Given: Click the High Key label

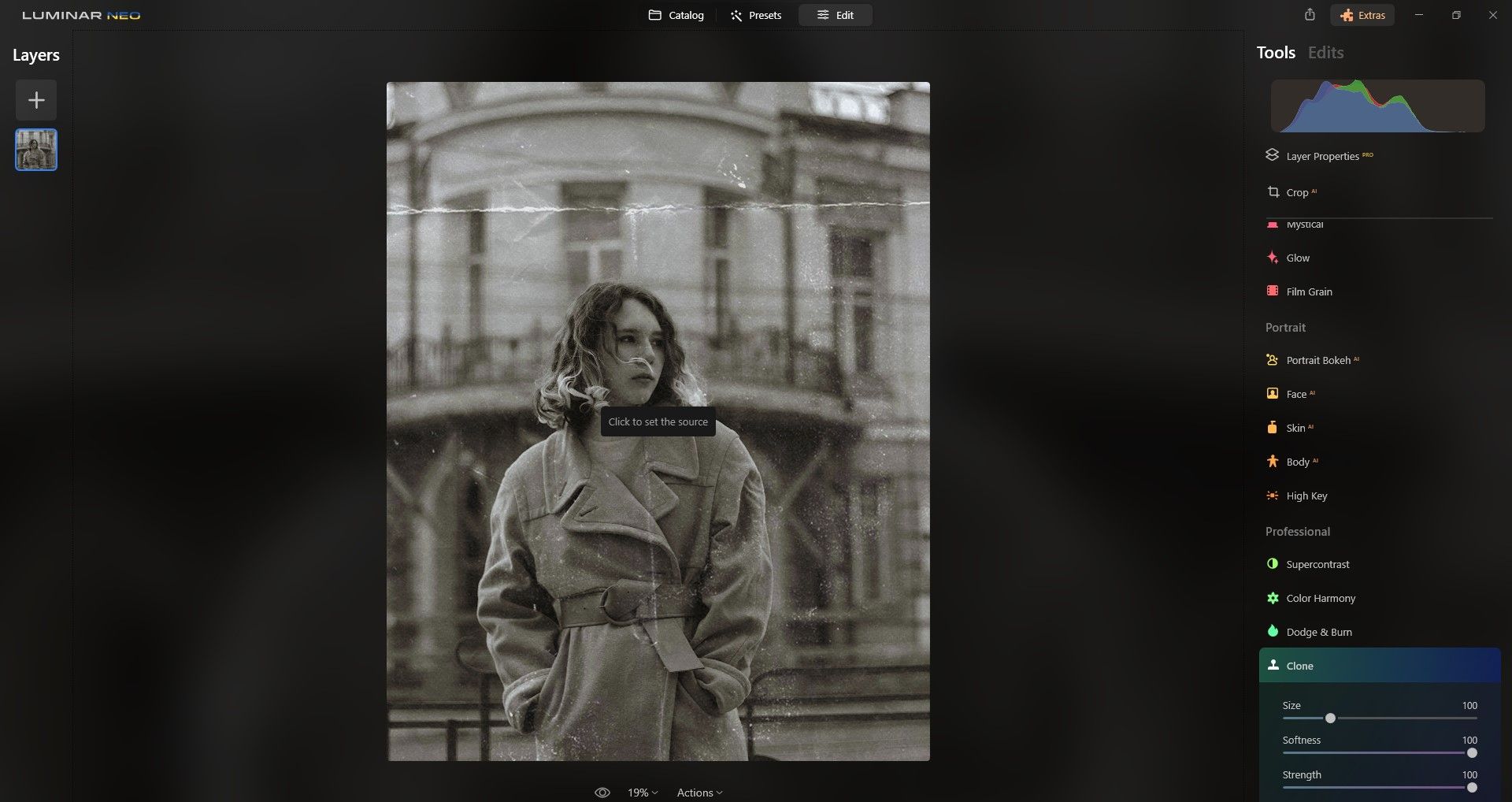Looking at the screenshot, I should tap(1306, 496).
